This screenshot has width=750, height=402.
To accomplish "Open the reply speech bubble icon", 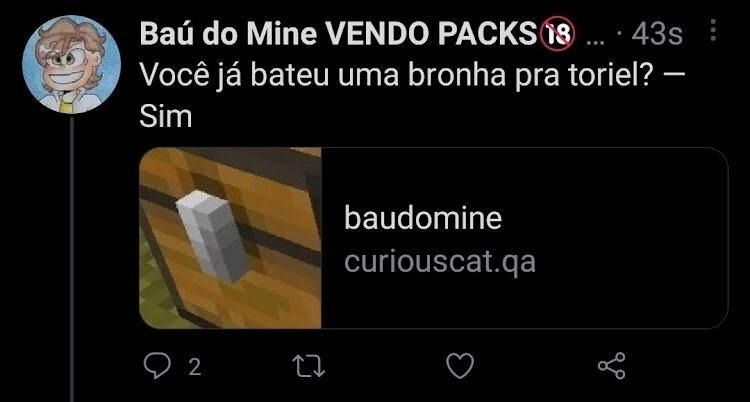I will click(x=157, y=367).
